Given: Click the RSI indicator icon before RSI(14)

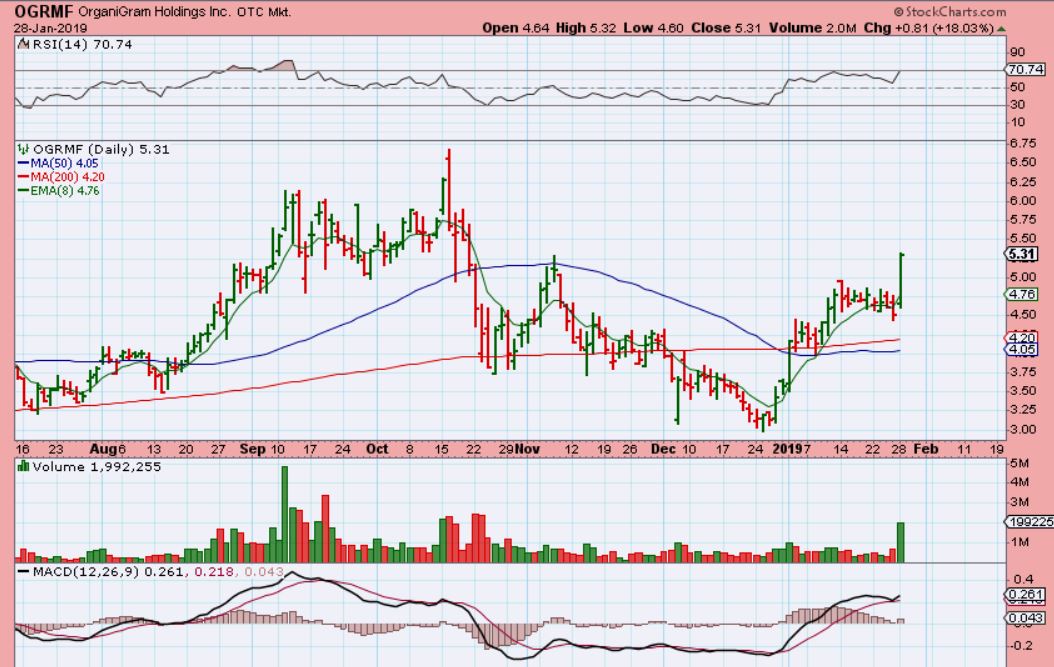Looking at the screenshot, I should pos(24,44).
